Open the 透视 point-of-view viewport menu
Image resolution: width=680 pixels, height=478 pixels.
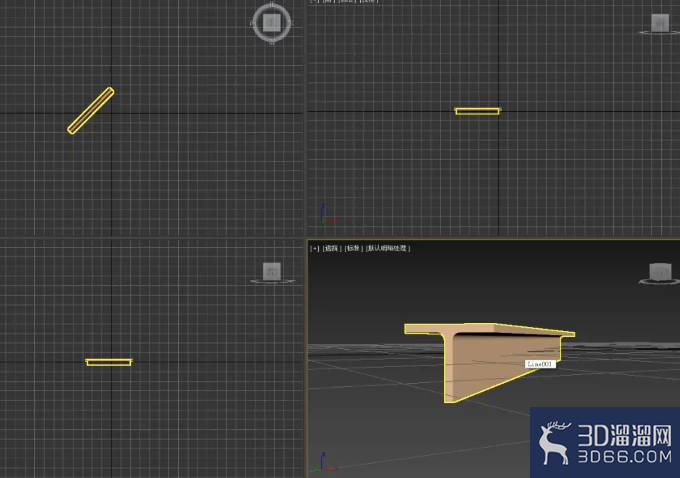click(x=331, y=248)
